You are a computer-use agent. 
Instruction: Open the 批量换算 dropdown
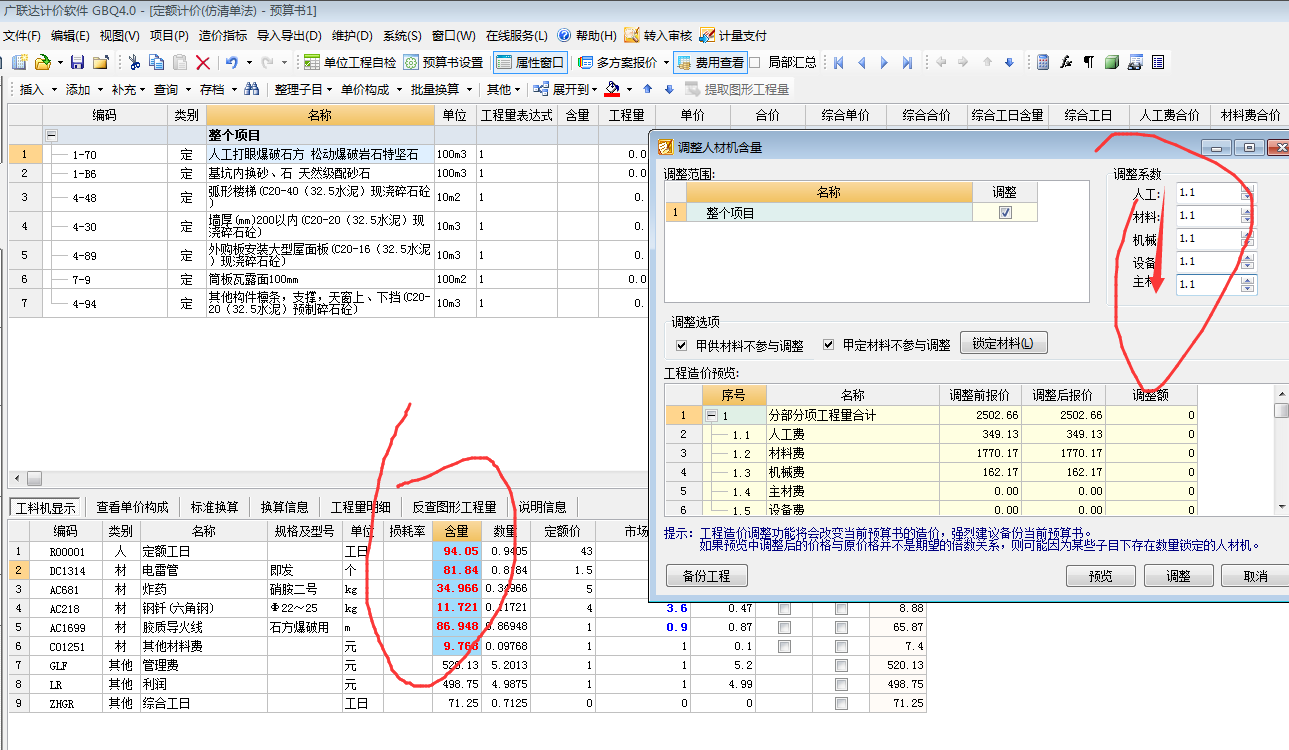click(x=441, y=89)
